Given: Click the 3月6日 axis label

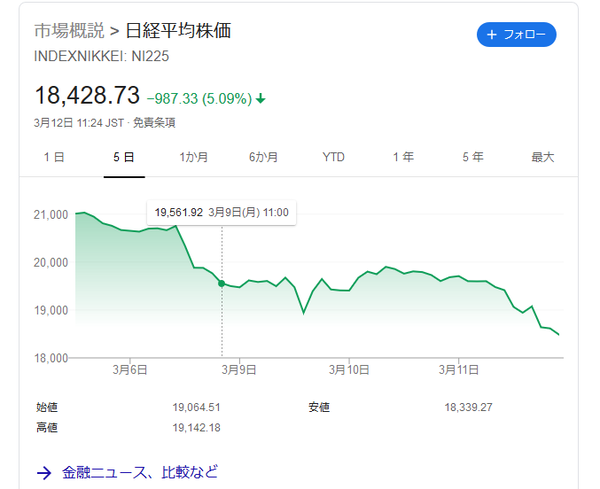Looking at the screenshot, I should pos(130,370).
